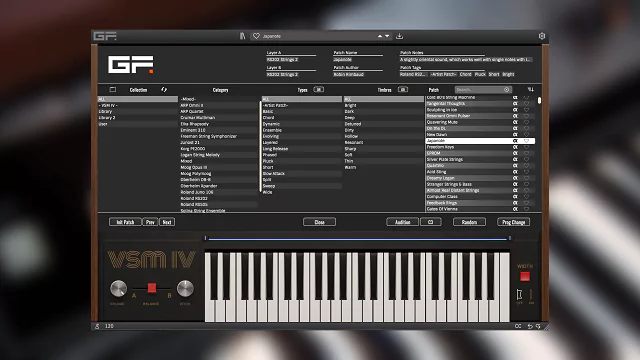Screen dimensions: 640x360
Task: Click the sort order arrows icon
Action: pyautogui.click(x=530, y=89)
